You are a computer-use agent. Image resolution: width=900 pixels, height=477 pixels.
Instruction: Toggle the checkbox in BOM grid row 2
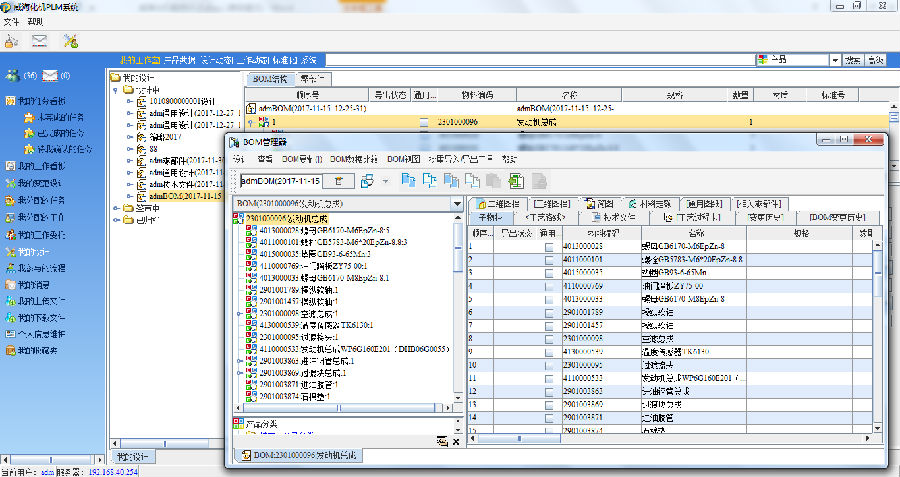click(x=548, y=259)
